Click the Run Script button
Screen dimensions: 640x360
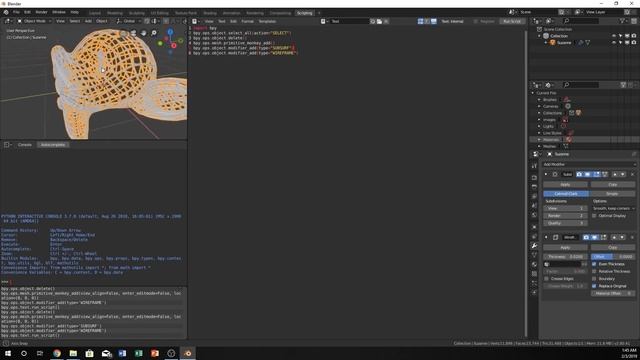tap(512, 21)
